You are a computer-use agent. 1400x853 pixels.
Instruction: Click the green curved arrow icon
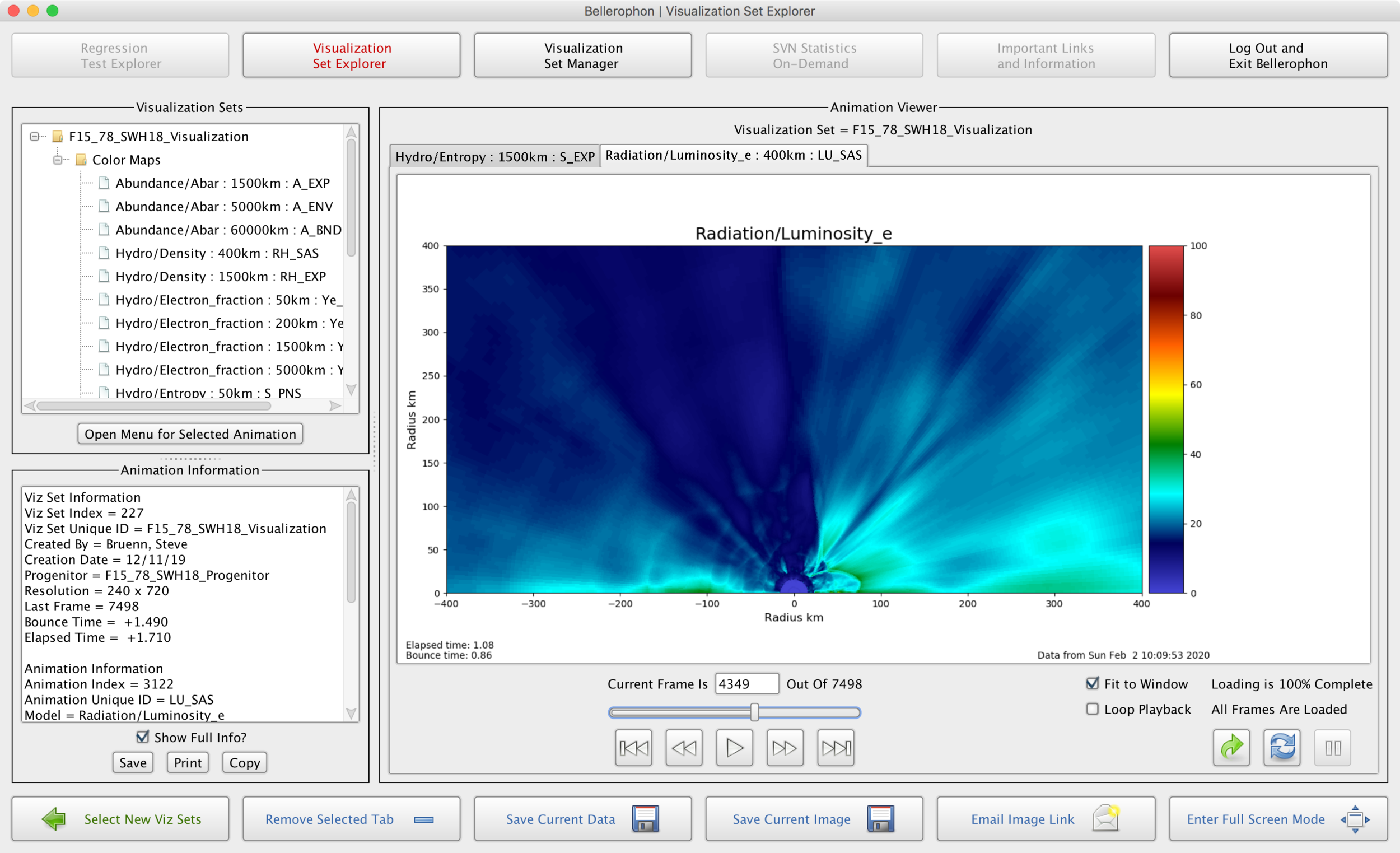pos(1231,747)
